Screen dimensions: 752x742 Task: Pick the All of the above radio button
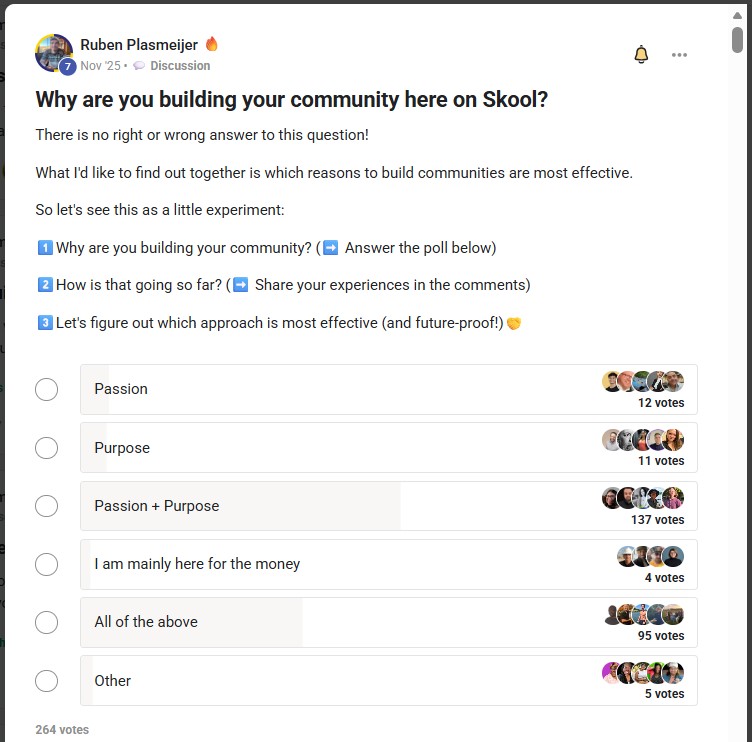click(x=47, y=622)
